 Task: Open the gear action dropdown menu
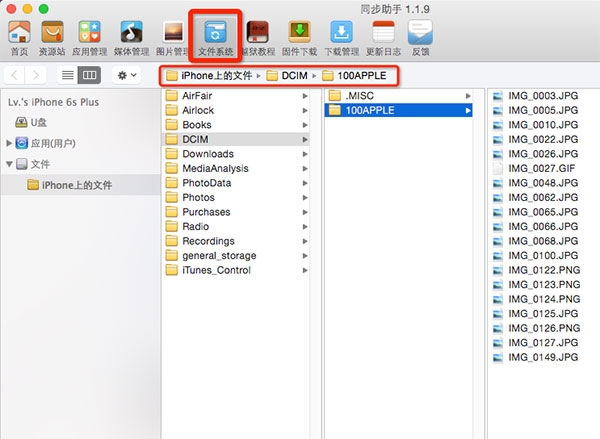point(128,75)
